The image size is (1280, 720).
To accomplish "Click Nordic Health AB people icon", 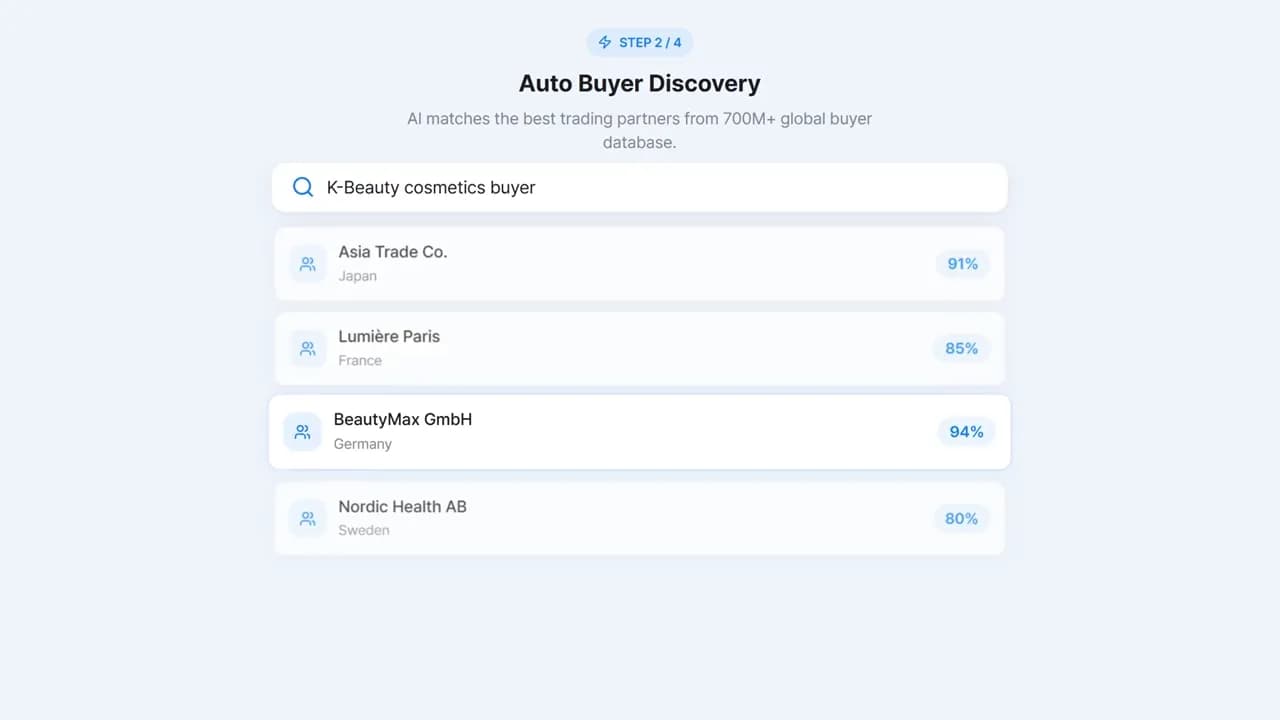I will 308,519.
